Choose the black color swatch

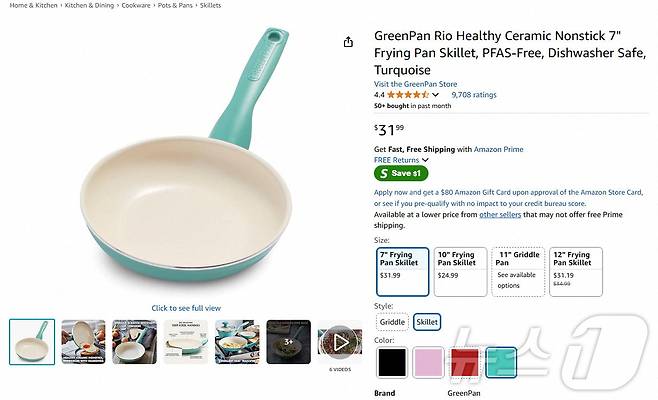coord(392,363)
